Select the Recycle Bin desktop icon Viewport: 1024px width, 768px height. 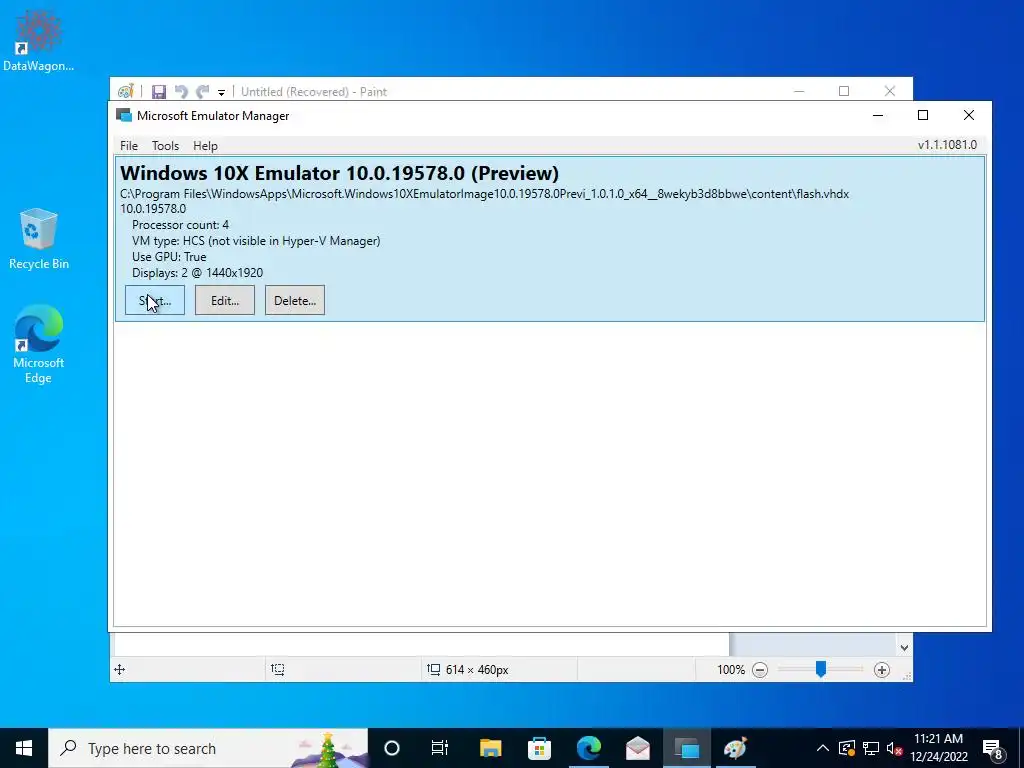coord(39,238)
